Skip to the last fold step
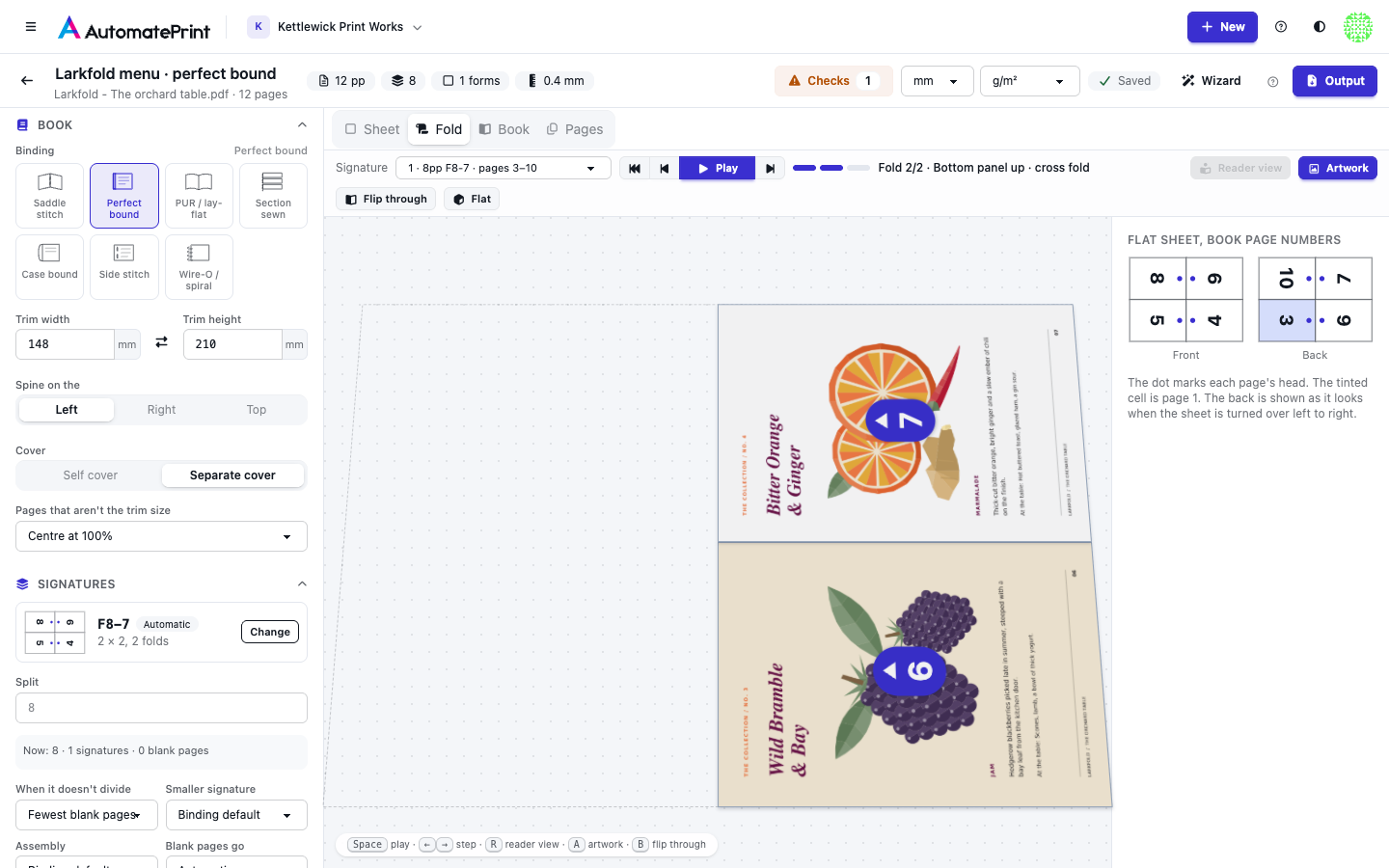The height and width of the screenshot is (868, 1389). [x=770, y=168]
